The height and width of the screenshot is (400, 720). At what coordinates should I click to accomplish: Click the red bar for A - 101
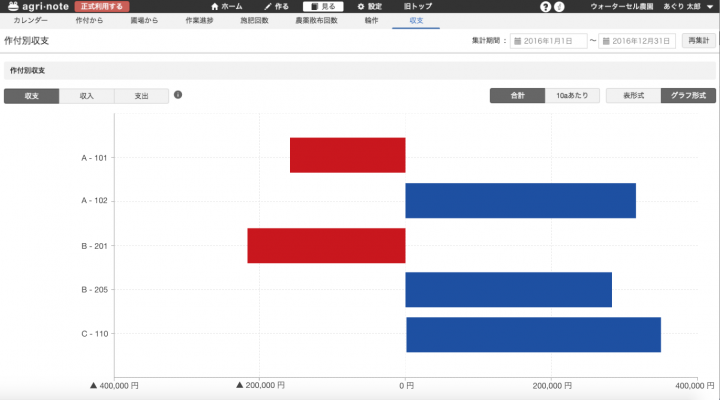click(x=348, y=155)
